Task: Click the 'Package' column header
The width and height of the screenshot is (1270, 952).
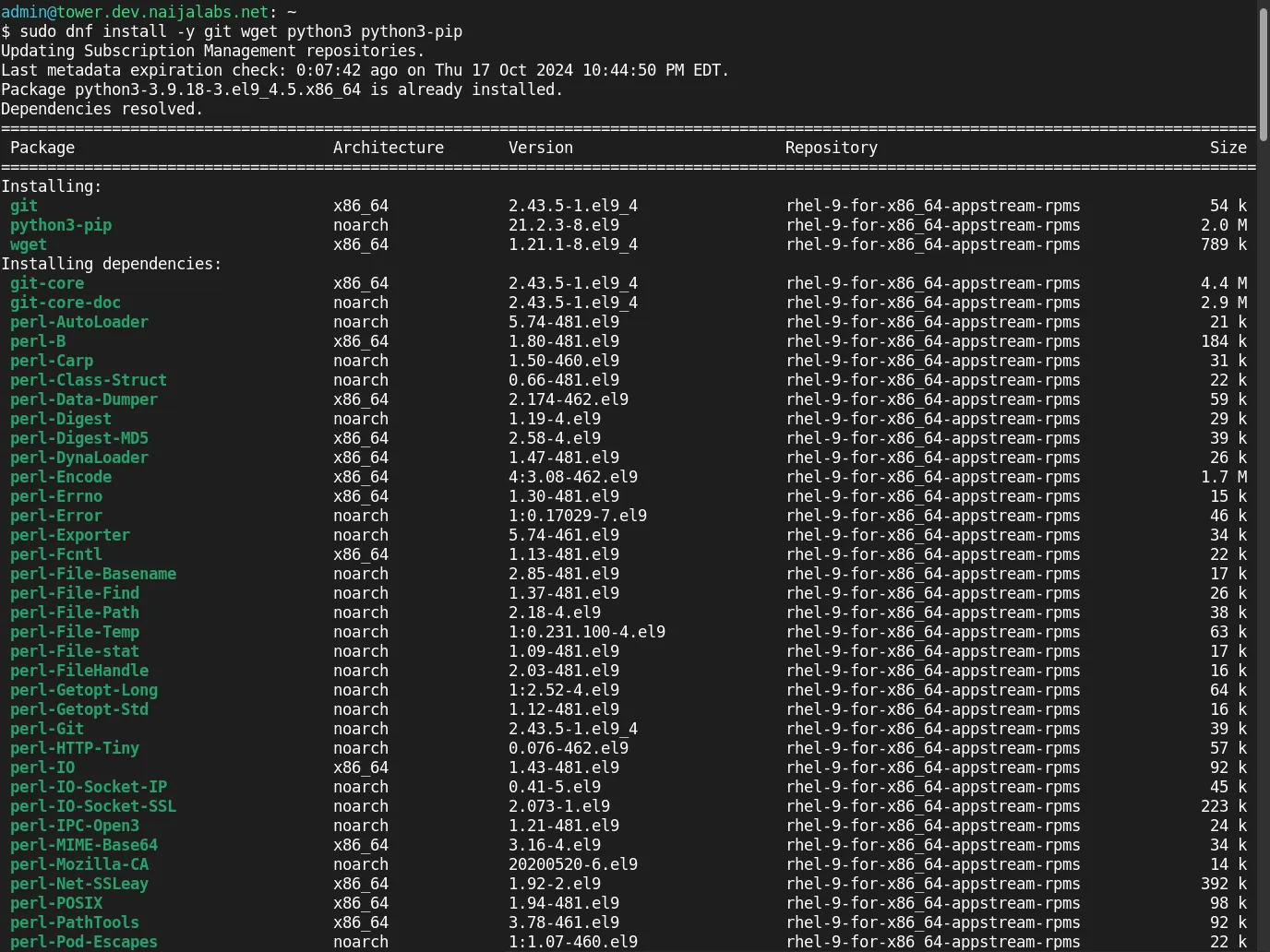Action: pos(42,148)
